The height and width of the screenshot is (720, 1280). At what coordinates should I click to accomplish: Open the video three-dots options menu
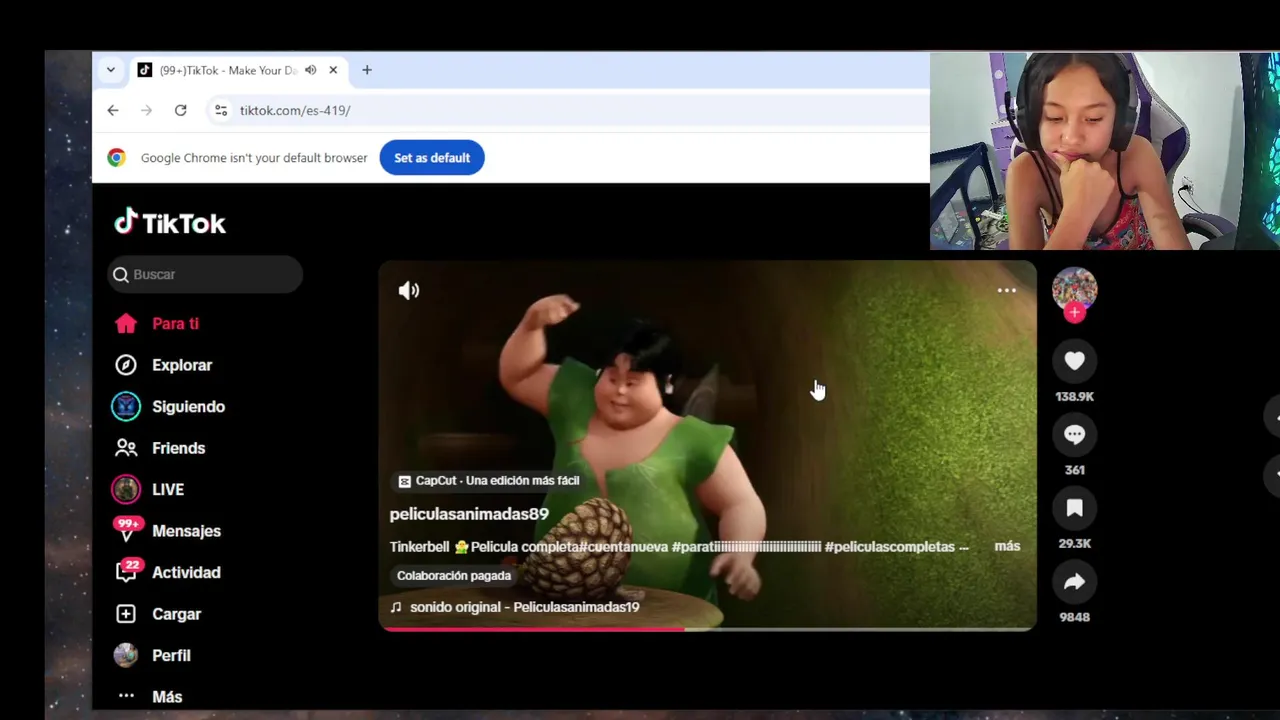1006,291
